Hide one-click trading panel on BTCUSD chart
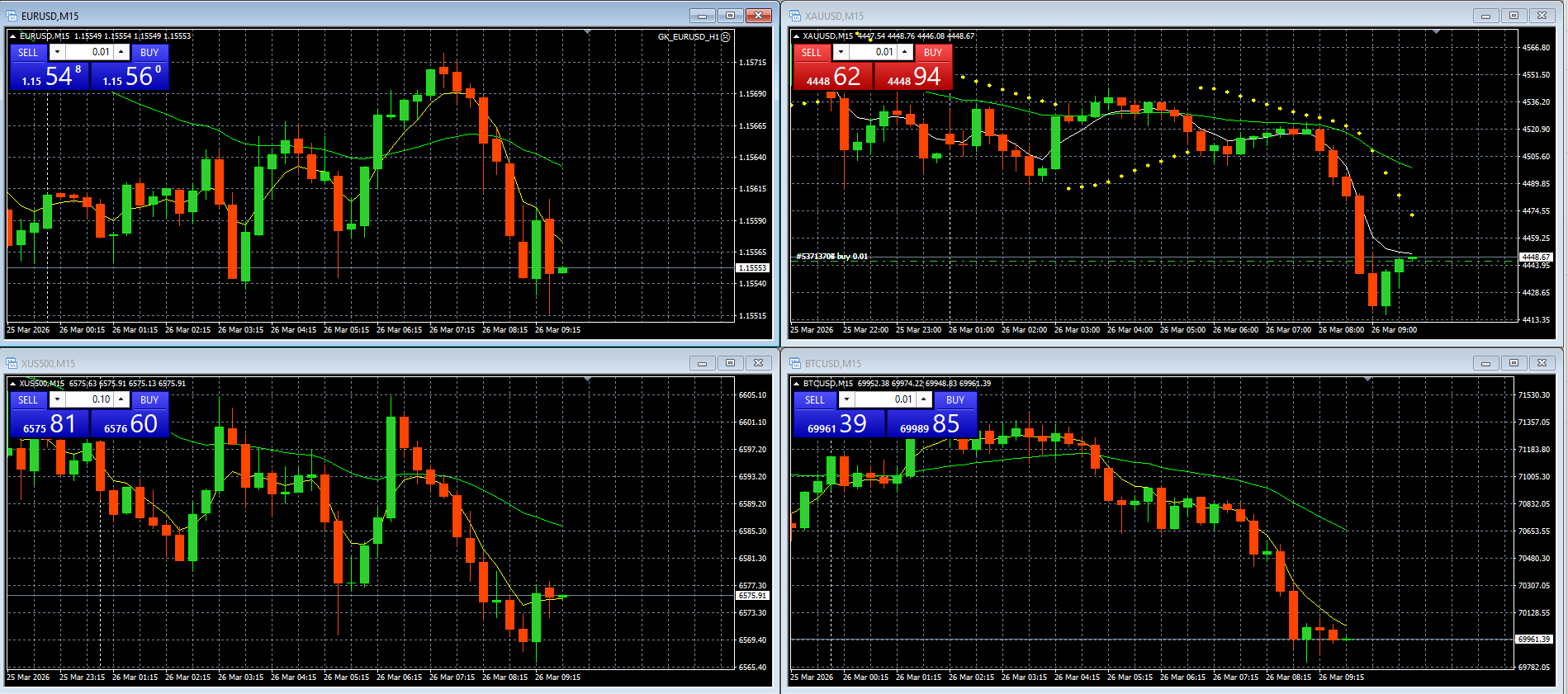 point(796,384)
